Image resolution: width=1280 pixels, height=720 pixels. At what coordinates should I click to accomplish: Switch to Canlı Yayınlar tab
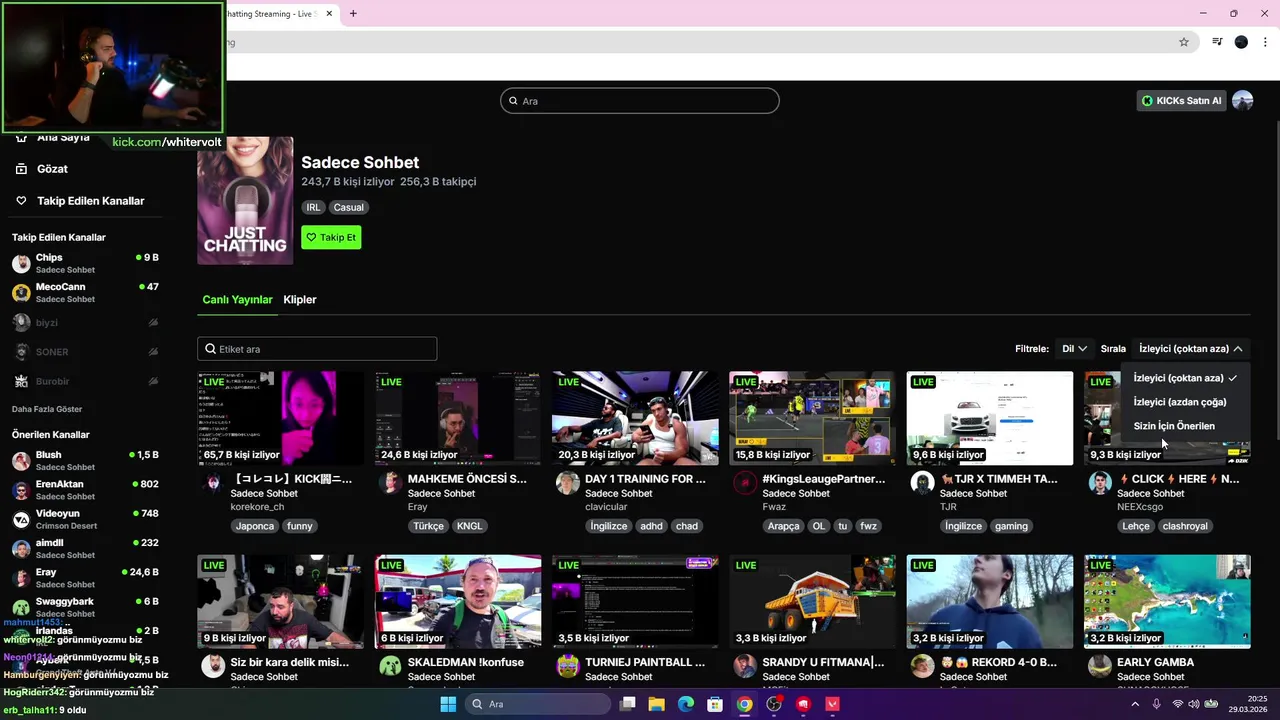237,300
